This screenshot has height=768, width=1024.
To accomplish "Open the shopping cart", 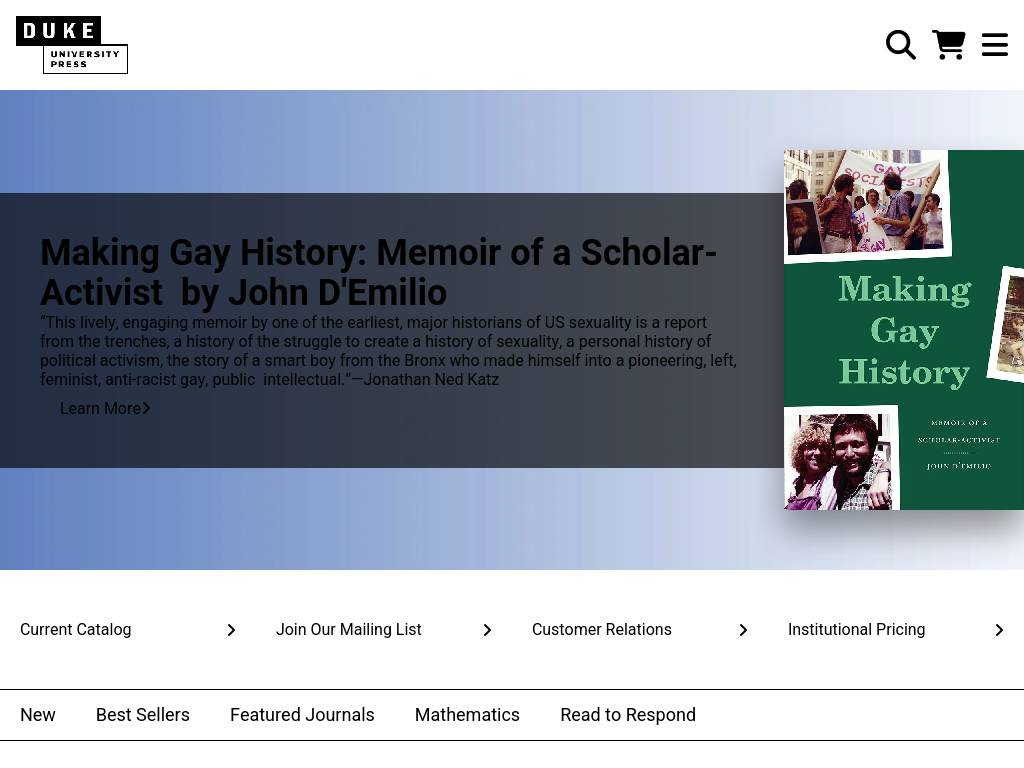I will [948, 45].
